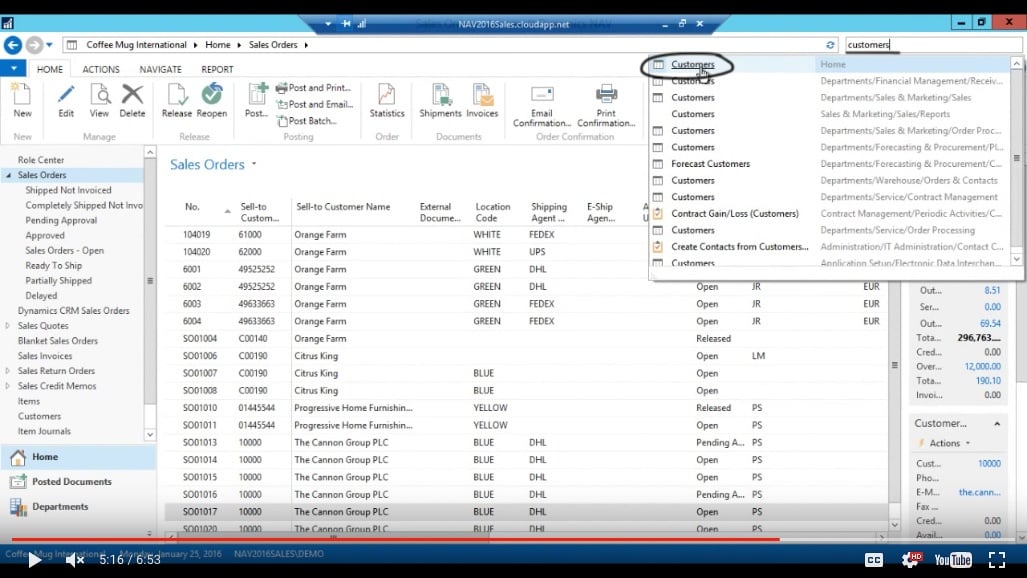Go back with the blue back arrow

(x=12, y=45)
